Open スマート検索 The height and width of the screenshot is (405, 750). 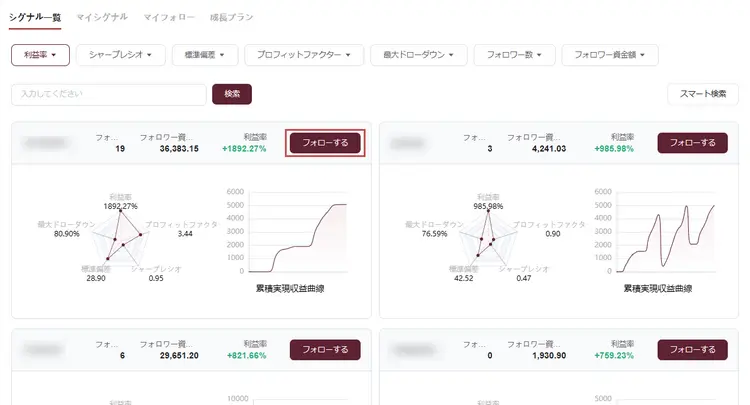tap(703, 94)
